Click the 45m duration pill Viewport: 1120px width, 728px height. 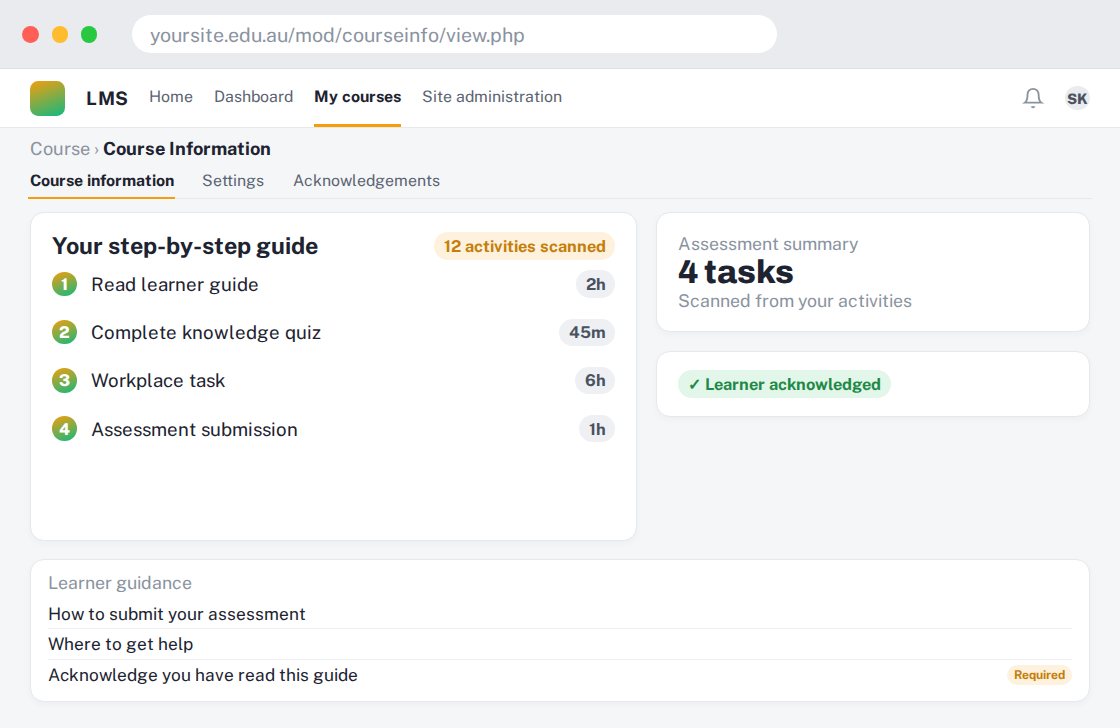point(587,332)
